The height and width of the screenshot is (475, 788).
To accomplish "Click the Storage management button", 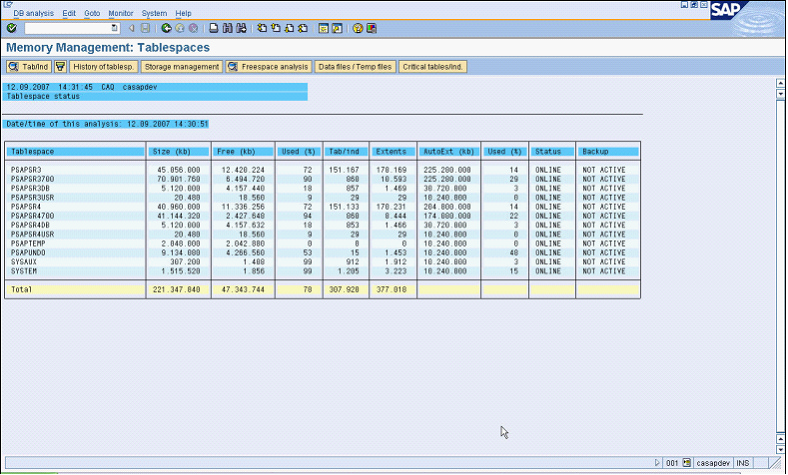I will click(x=181, y=67).
